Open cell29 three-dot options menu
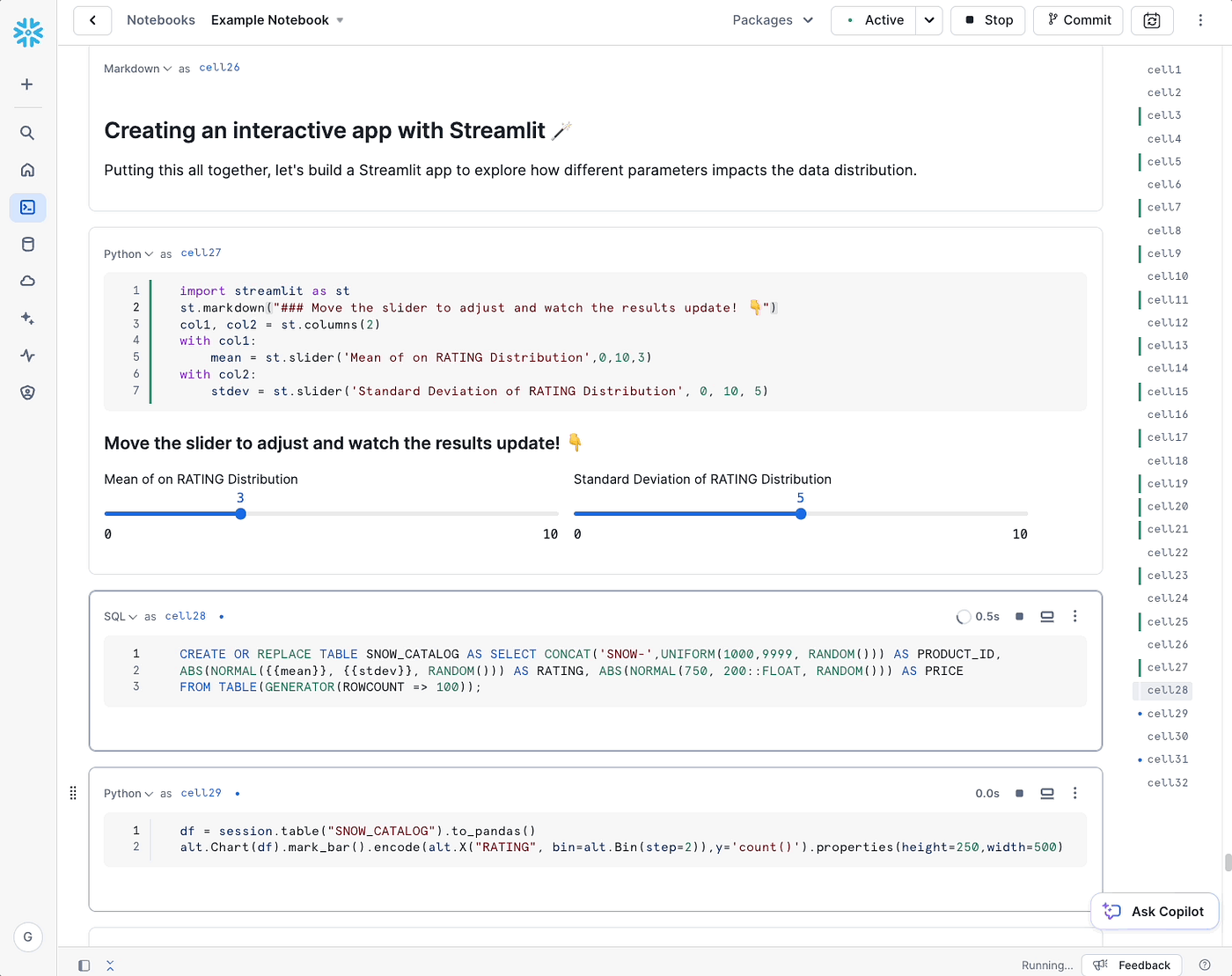1232x976 pixels. [x=1074, y=793]
